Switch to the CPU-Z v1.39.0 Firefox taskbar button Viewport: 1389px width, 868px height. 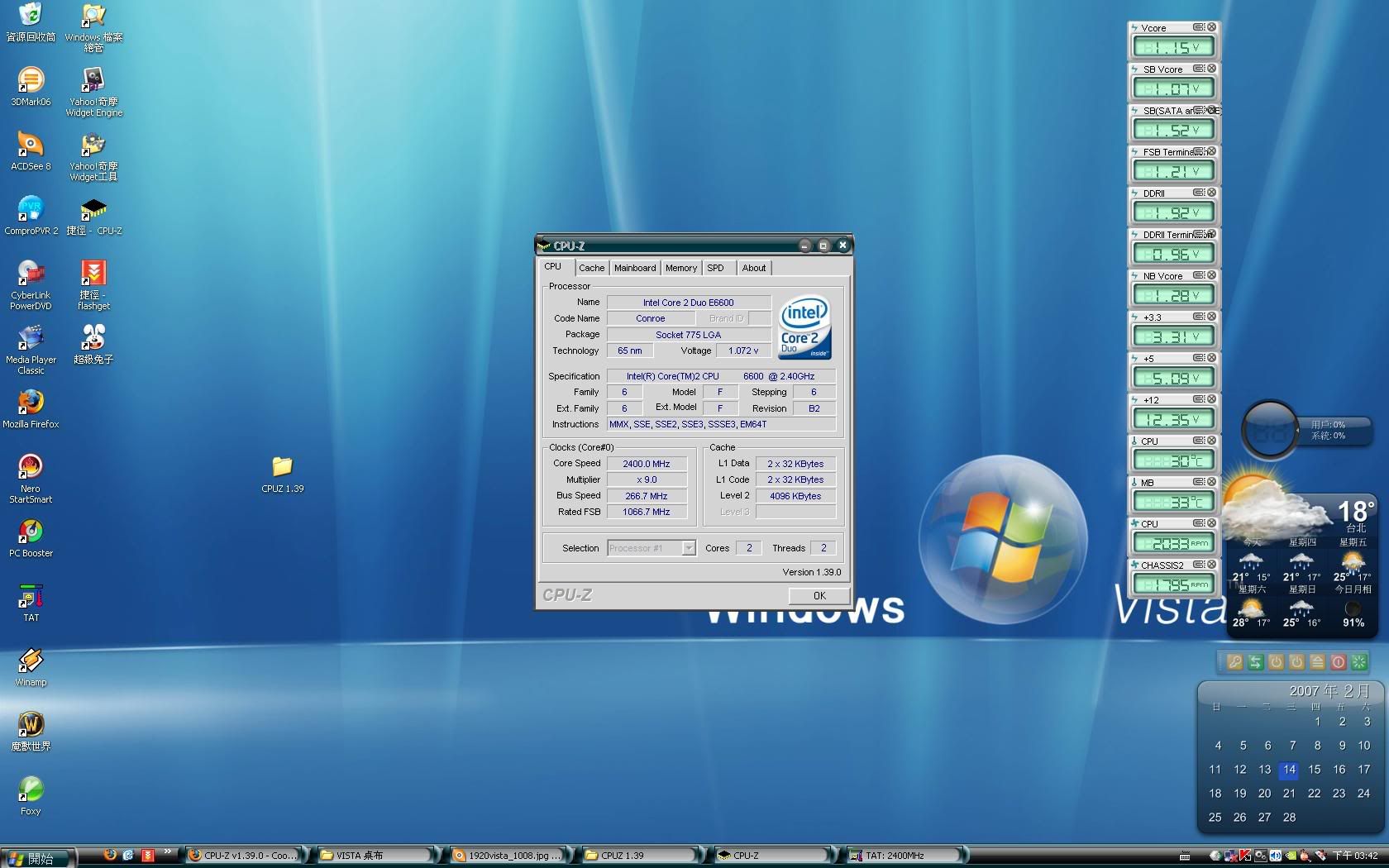tap(246, 856)
